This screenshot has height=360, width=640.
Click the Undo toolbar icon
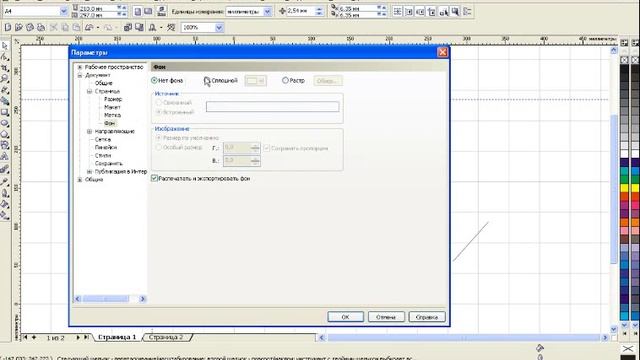pyautogui.click(x=89, y=27)
